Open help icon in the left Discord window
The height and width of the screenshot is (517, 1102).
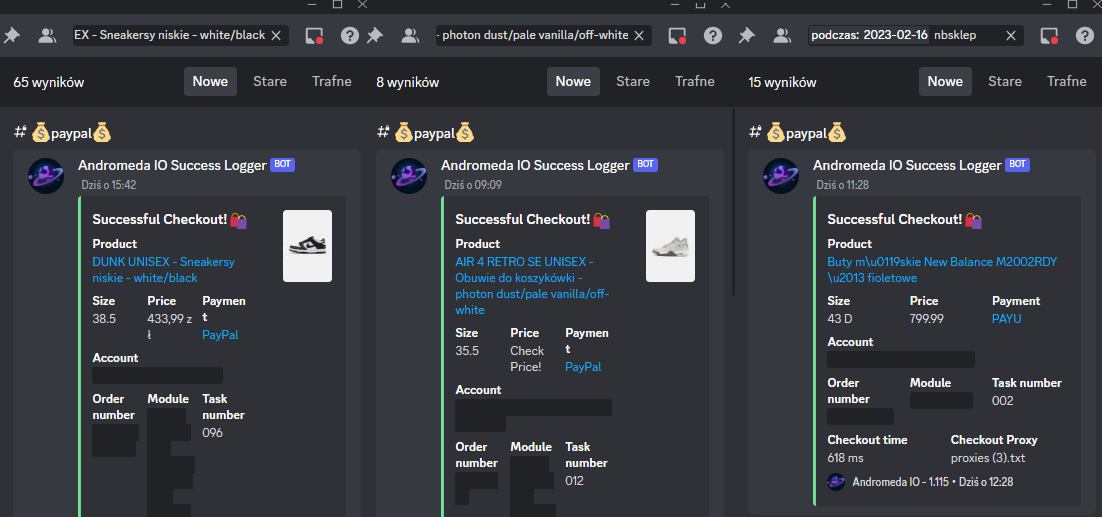coord(349,35)
